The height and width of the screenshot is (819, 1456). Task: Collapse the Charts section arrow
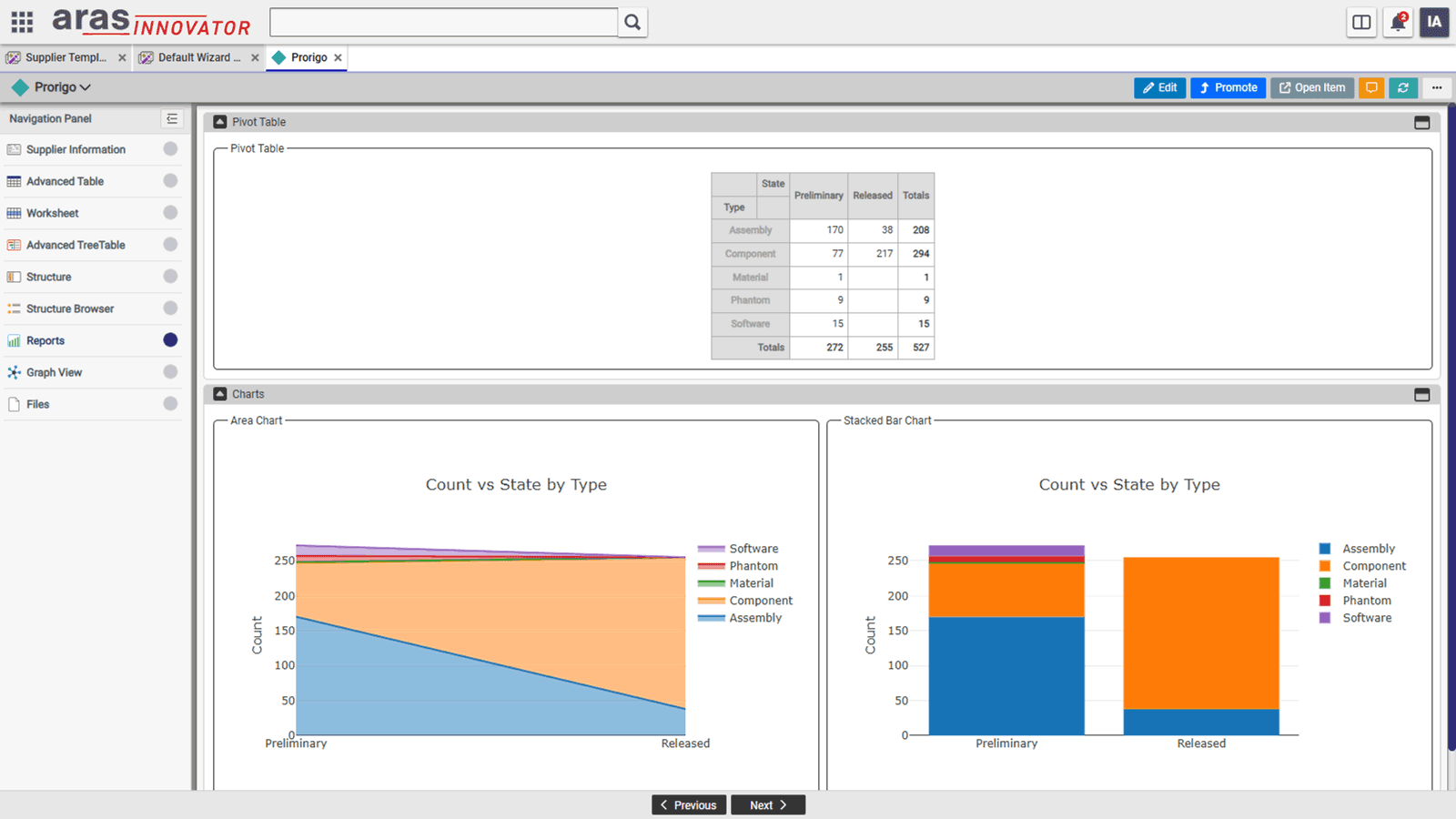coord(219,394)
